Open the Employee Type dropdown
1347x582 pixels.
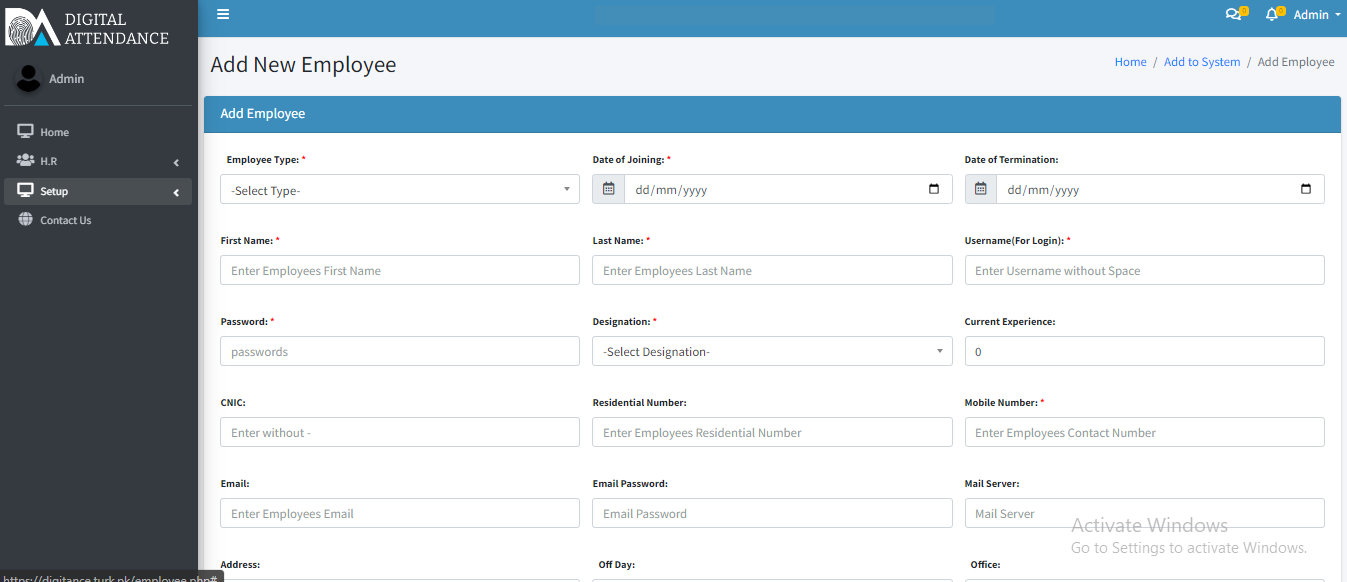399,190
